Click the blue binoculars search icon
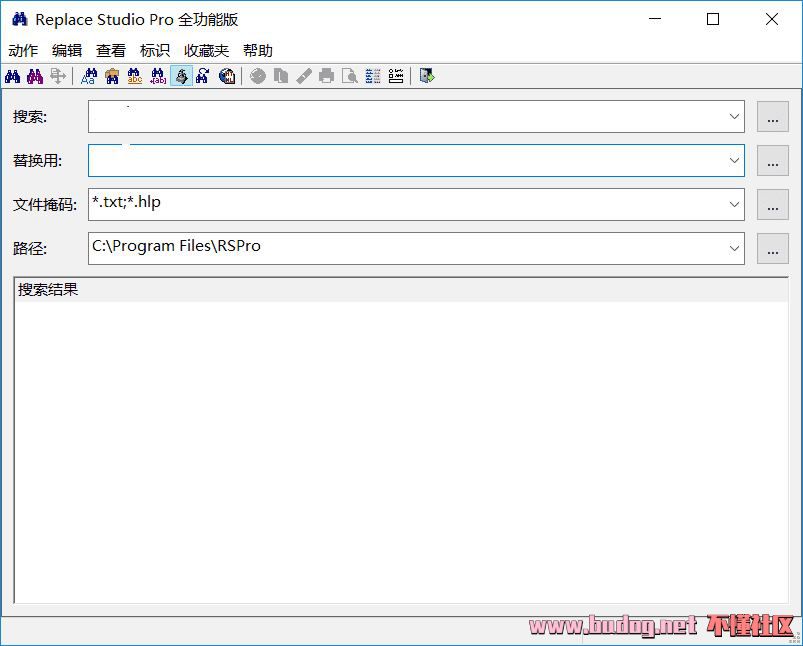Image resolution: width=803 pixels, height=646 pixels. click(13, 76)
